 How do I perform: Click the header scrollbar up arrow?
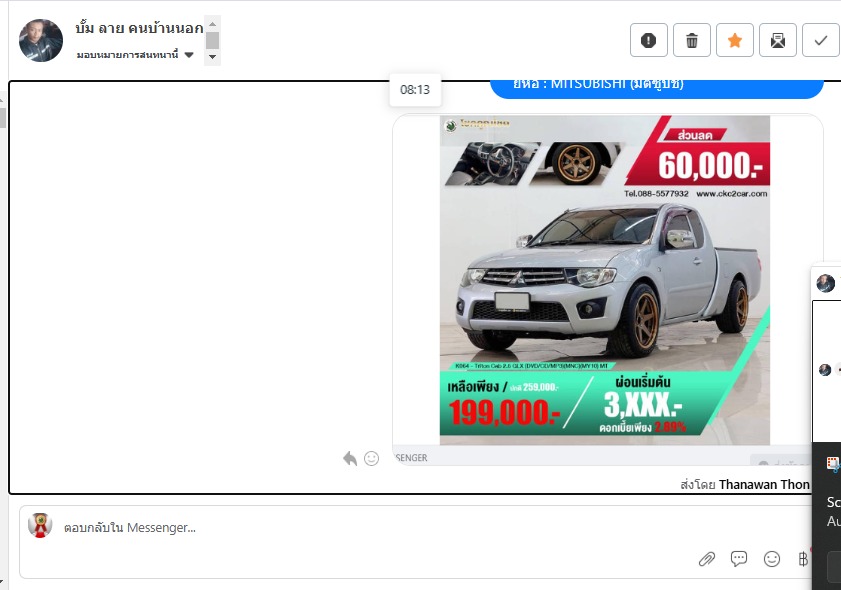(x=212, y=24)
